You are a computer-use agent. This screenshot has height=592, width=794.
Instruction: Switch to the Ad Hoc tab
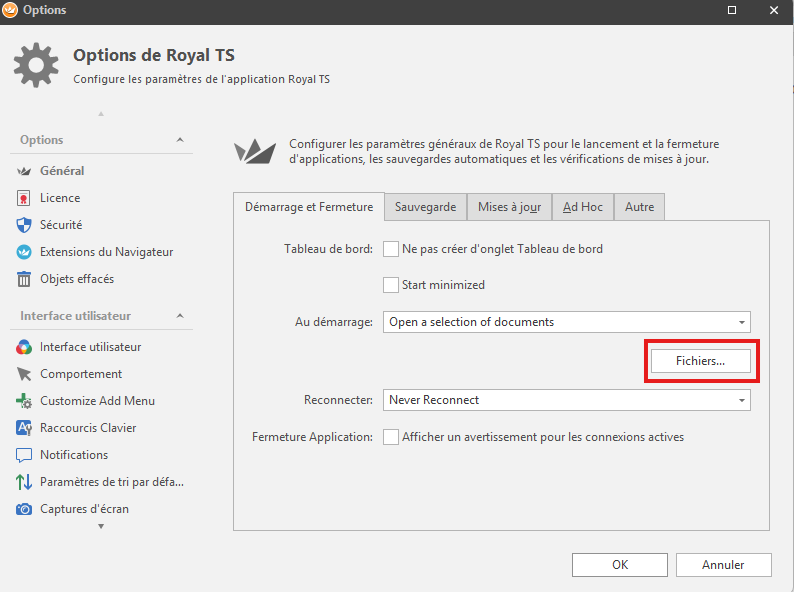tap(583, 207)
